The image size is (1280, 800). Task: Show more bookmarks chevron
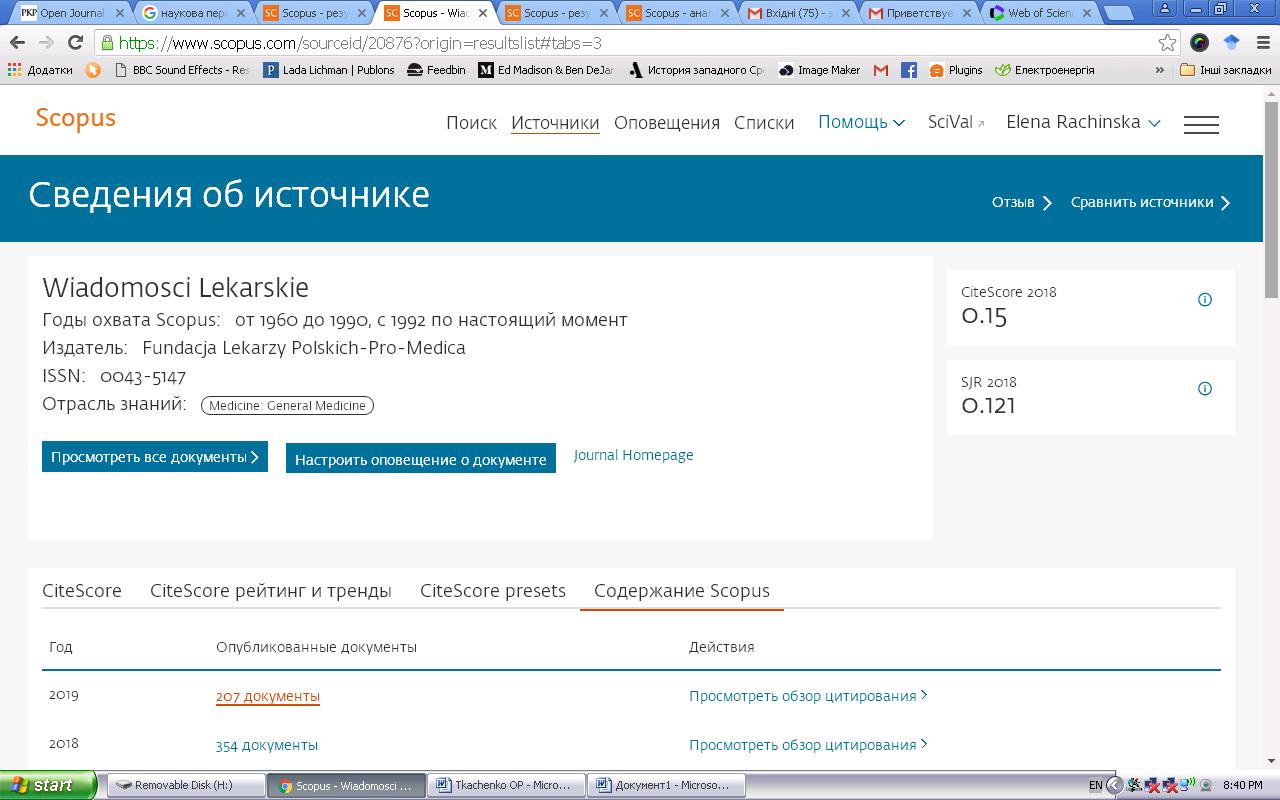(x=1160, y=70)
